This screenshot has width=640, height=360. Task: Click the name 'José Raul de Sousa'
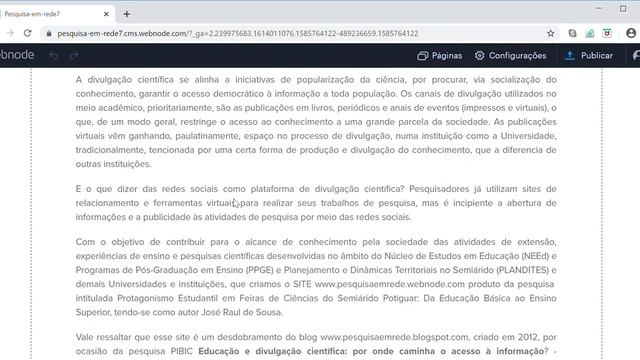(x=241, y=312)
